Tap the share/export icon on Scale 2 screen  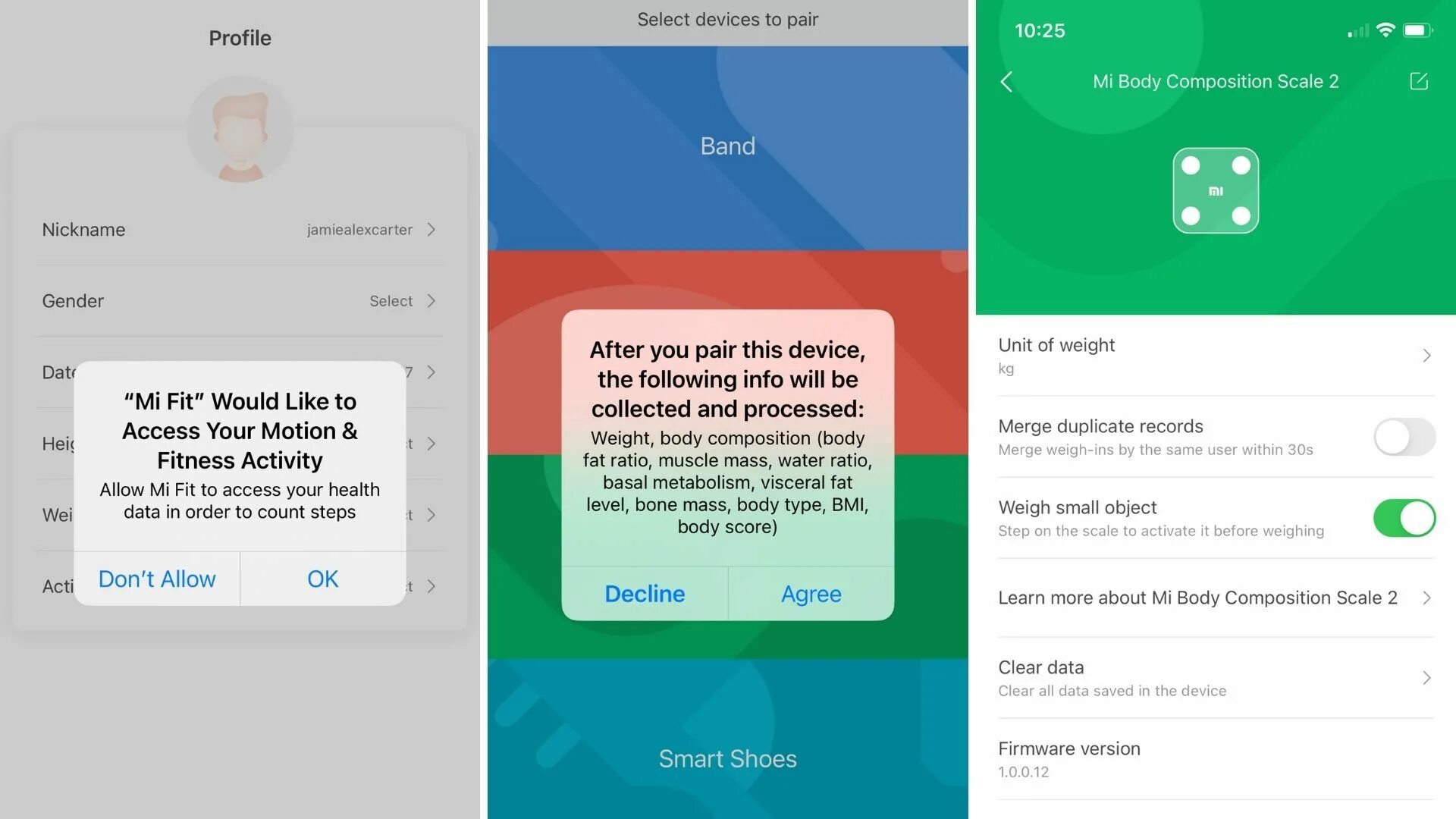click(1419, 82)
